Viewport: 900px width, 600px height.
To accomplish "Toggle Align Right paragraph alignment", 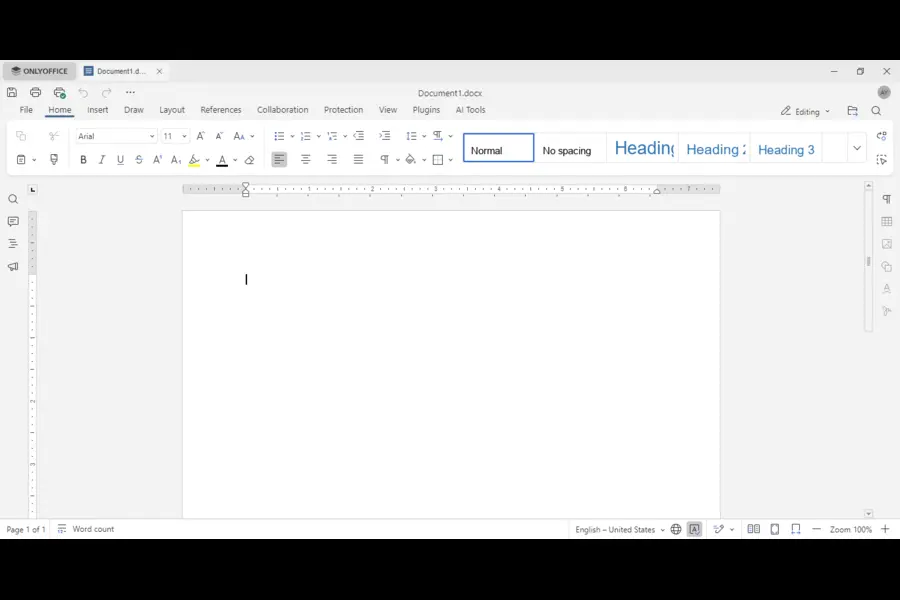I will (x=332, y=160).
